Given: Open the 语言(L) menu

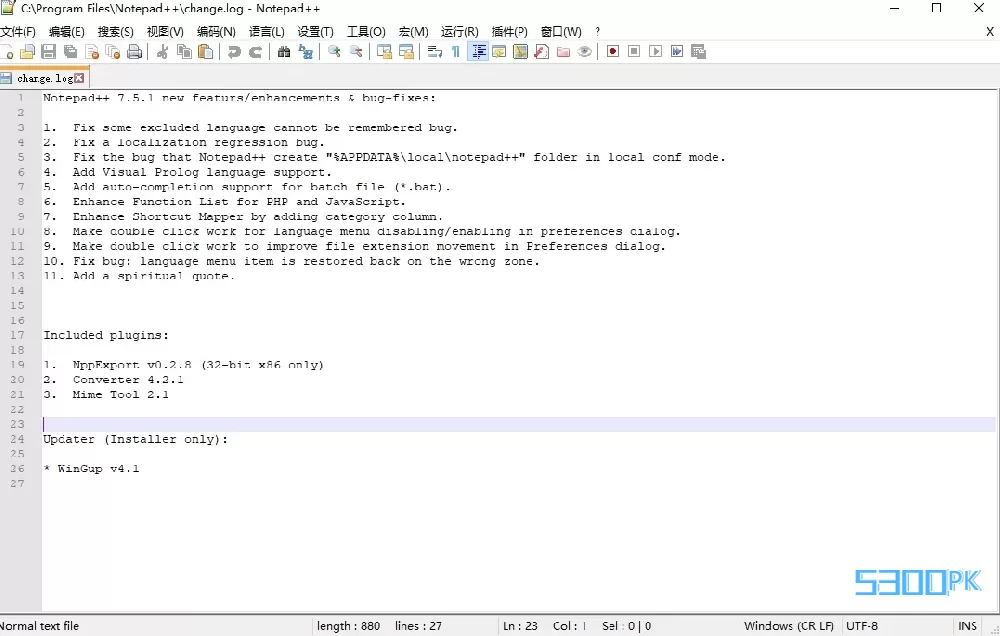Looking at the screenshot, I should [267, 31].
